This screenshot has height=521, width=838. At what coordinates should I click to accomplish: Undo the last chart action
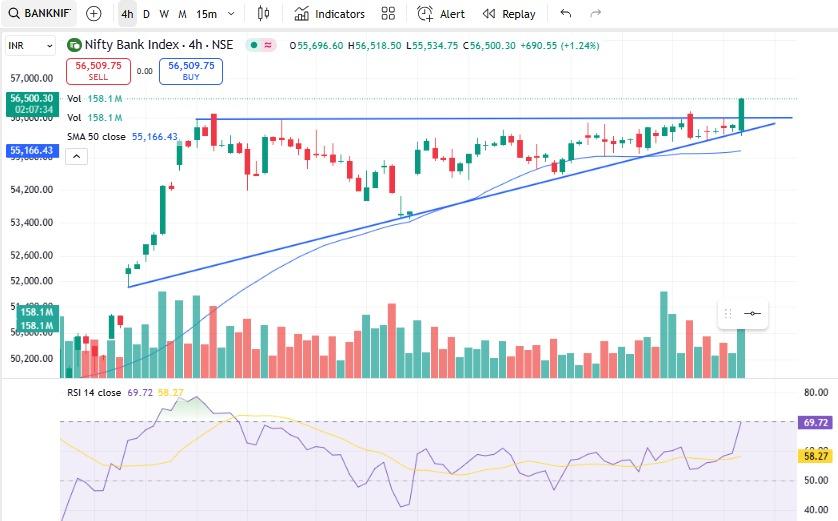click(566, 13)
